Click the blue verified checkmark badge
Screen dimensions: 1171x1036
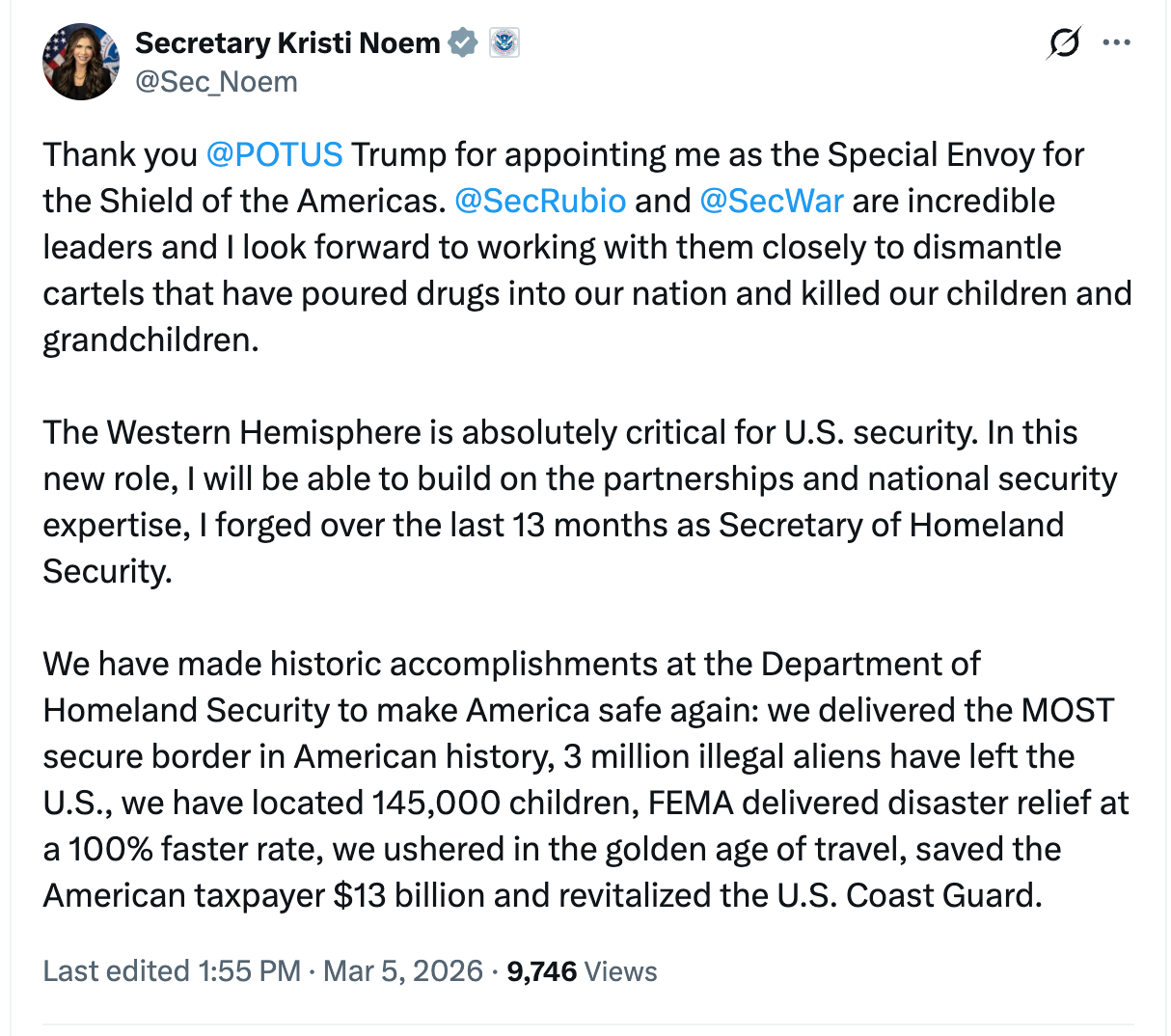(464, 43)
